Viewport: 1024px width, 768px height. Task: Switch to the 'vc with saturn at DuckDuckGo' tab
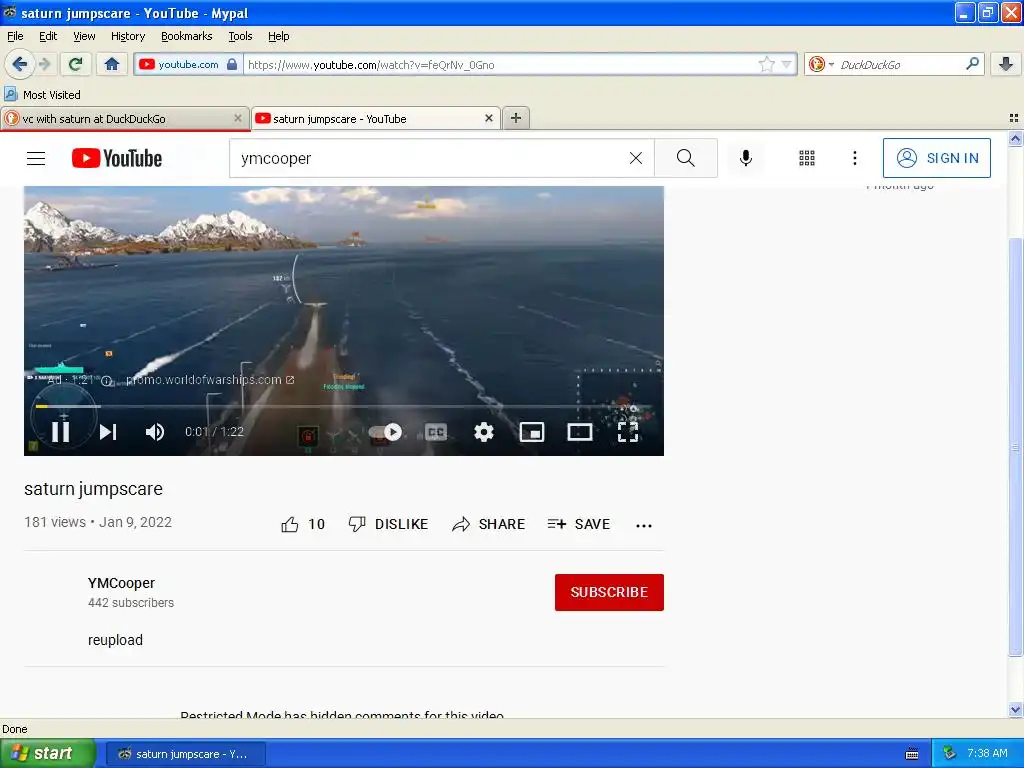pos(125,118)
